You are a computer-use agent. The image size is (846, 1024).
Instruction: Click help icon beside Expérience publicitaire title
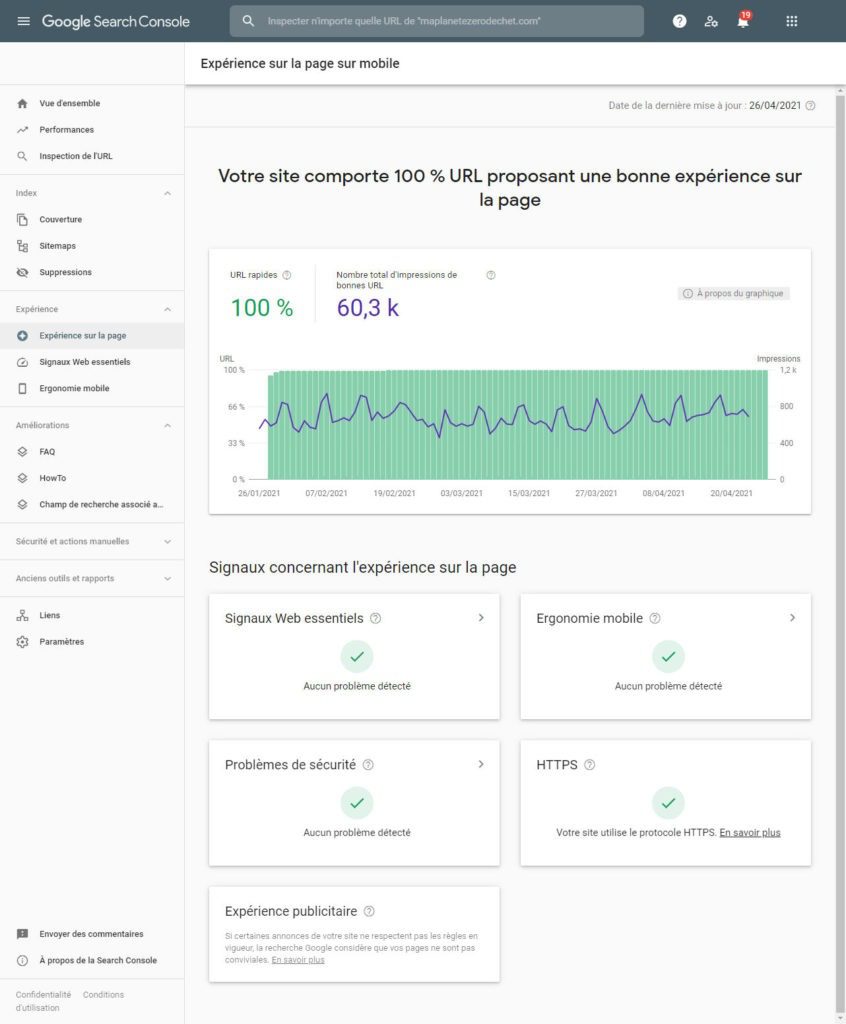click(x=369, y=911)
